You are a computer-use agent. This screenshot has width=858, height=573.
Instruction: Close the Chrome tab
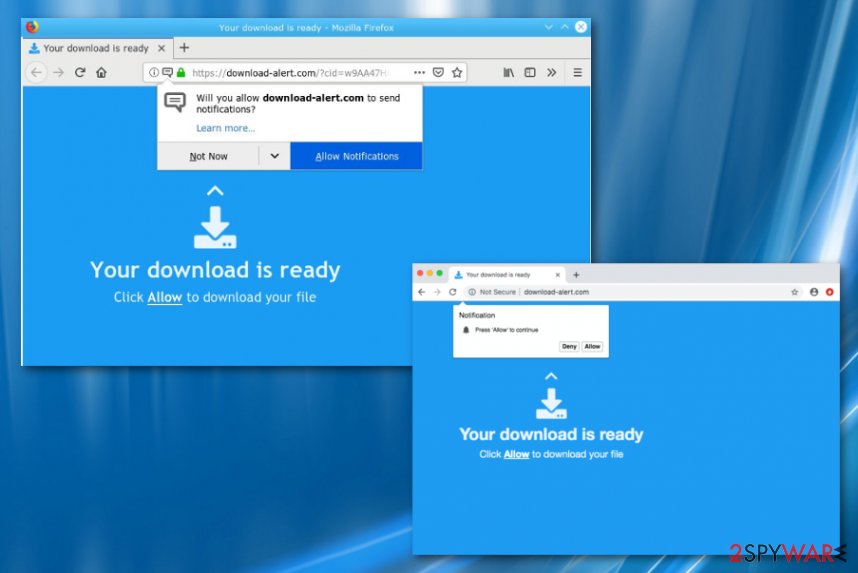(x=558, y=275)
